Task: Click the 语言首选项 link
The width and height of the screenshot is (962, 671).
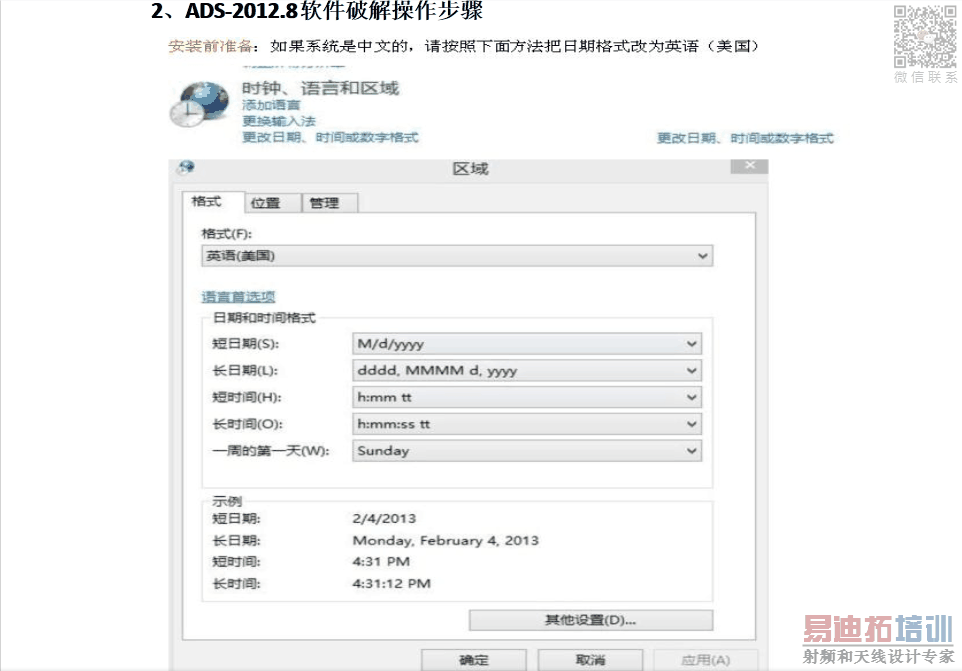Action: click(238, 297)
